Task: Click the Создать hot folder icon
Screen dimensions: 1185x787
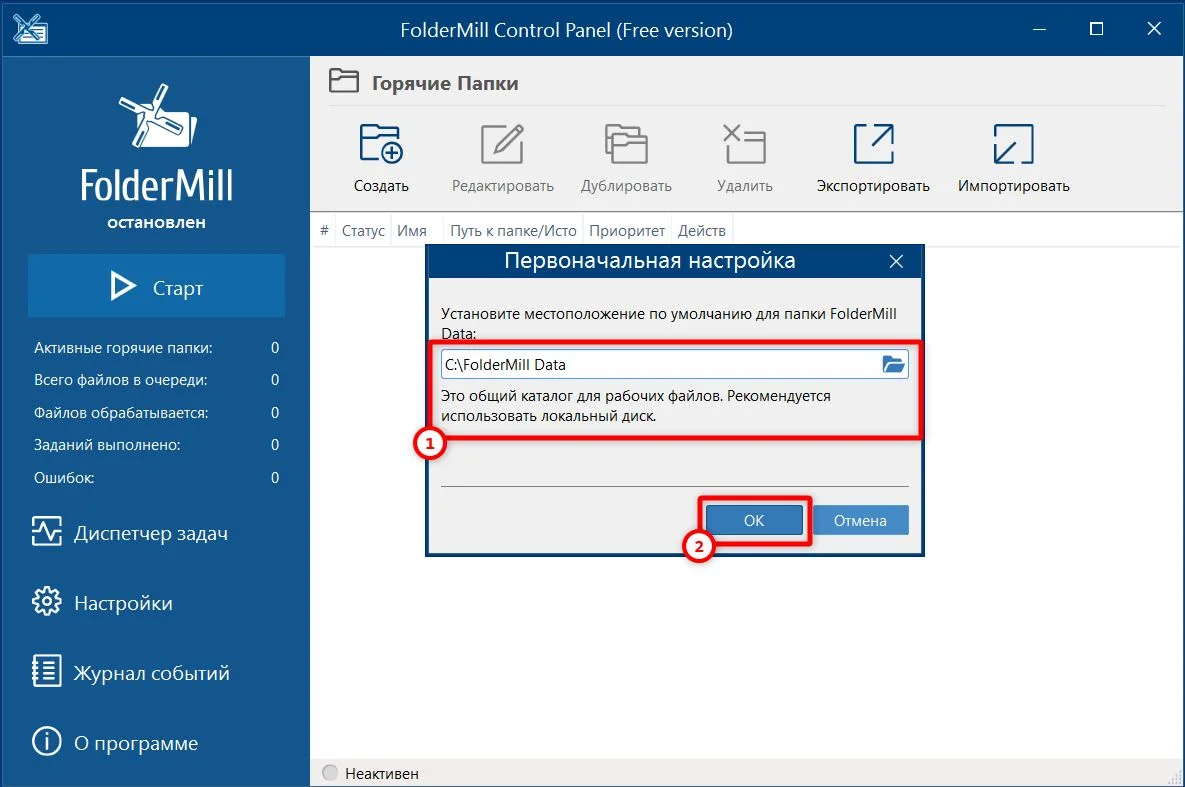Action: pos(381,145)
